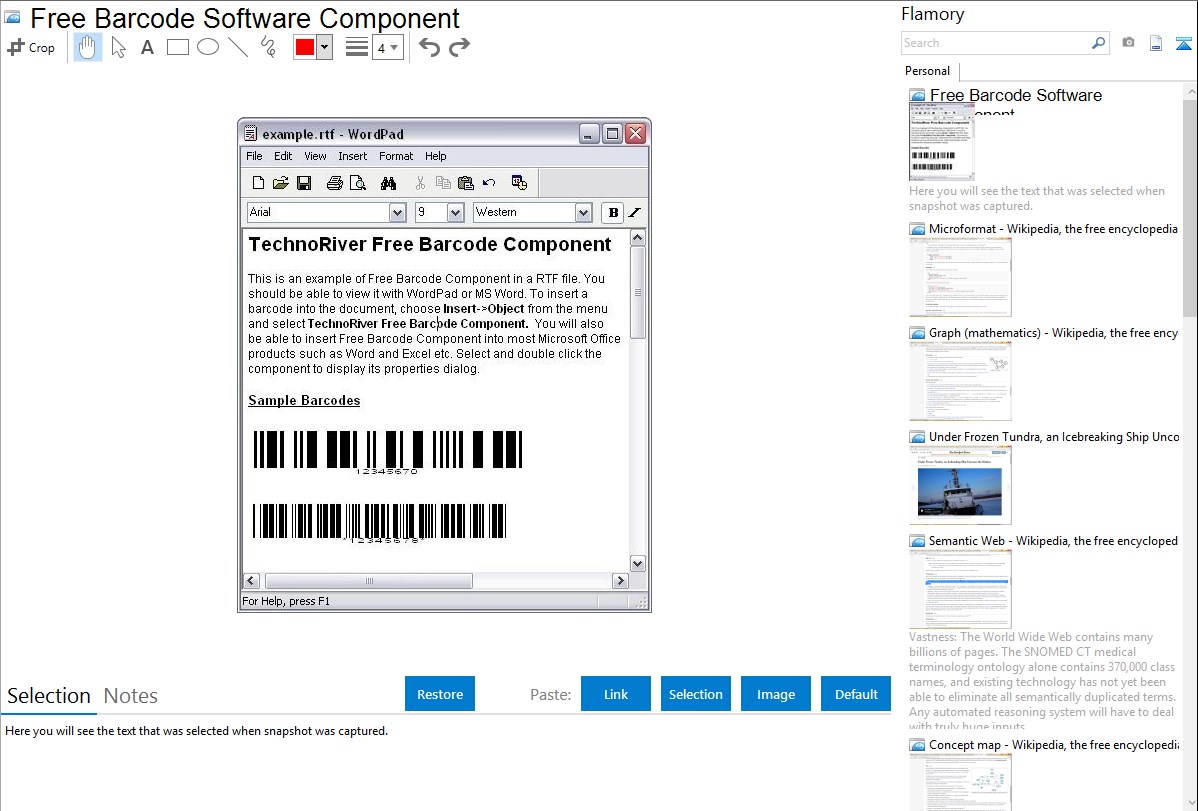Open the Under Frozen Tundra snapshot thumbnail

[x=960, y=485]
